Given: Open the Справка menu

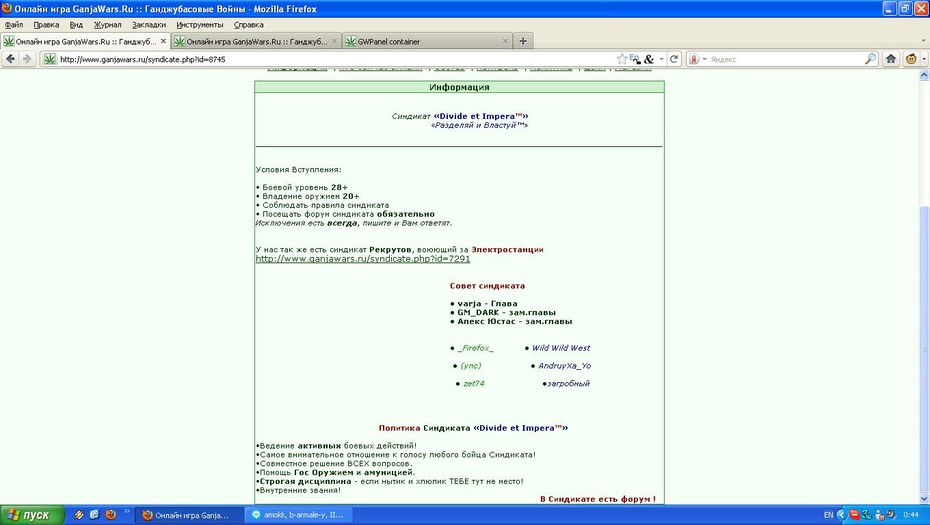Looking at the screenshot, I should (249, 25).
